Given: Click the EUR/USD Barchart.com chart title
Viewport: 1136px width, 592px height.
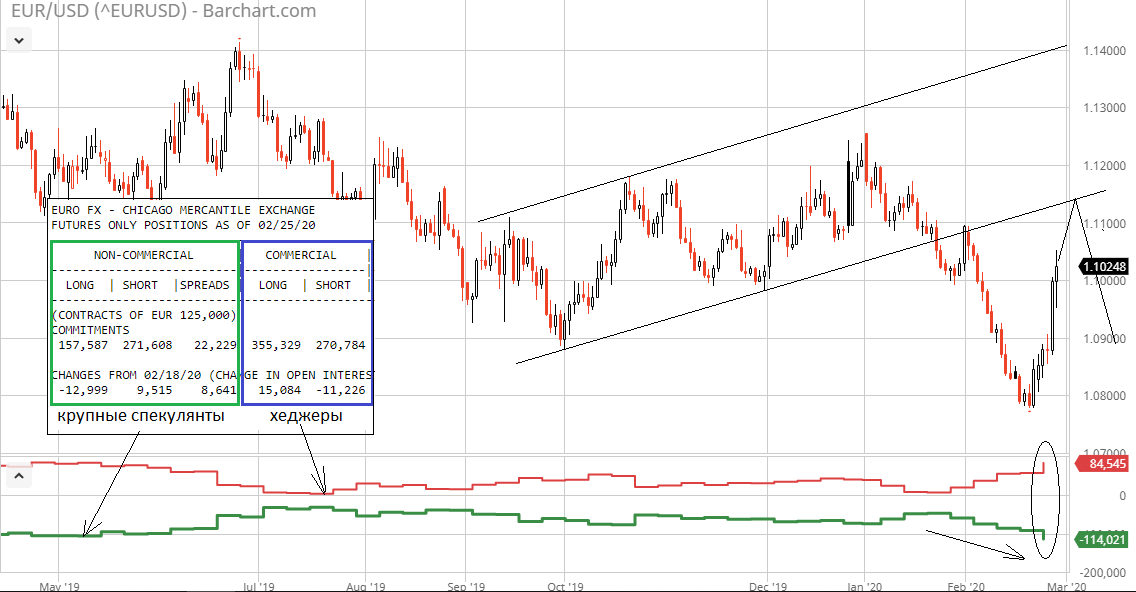Looking at the screenshot, I should point(158,12).
